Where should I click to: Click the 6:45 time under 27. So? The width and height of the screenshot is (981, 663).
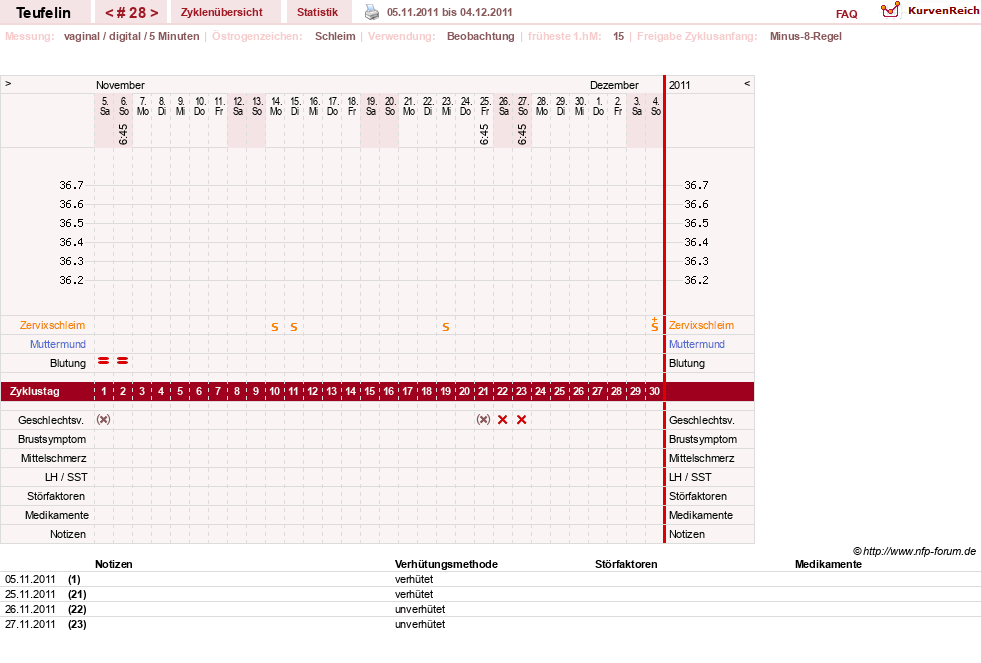522,134
